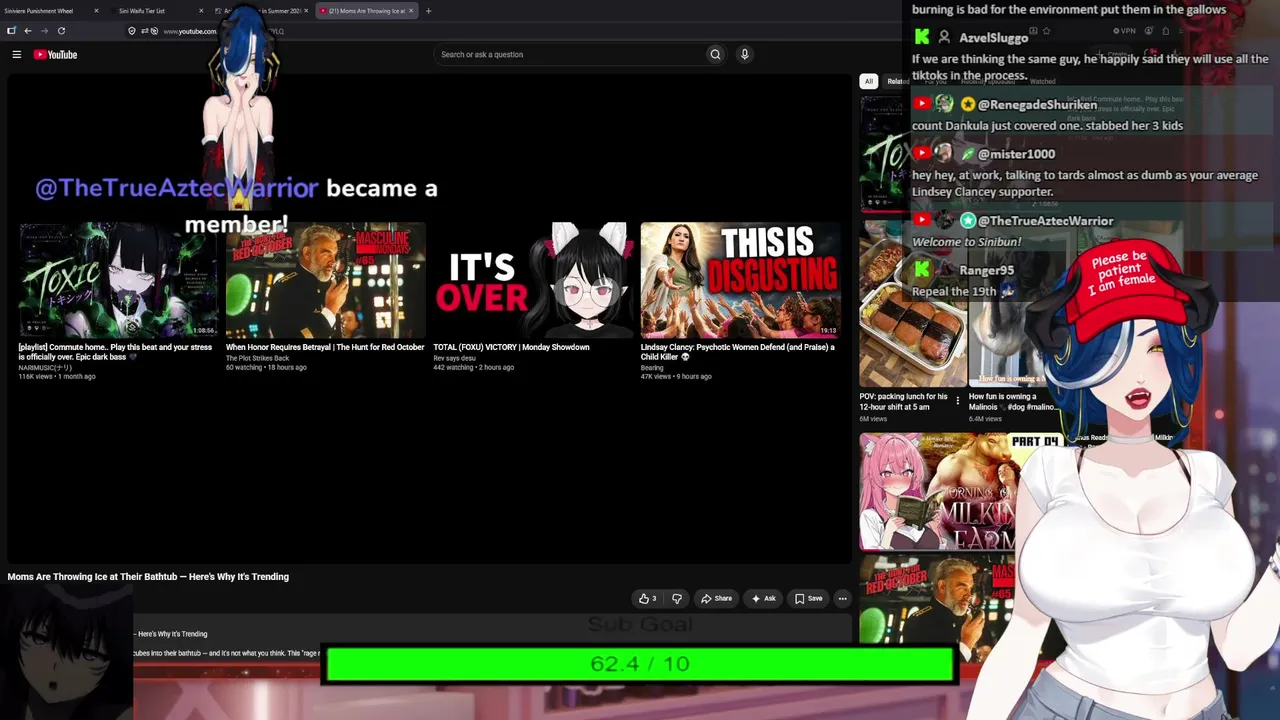Viewport: 1280px width, 720px height.
Task: Go back with browser back arrow
Action: click(x=28, y=31)
